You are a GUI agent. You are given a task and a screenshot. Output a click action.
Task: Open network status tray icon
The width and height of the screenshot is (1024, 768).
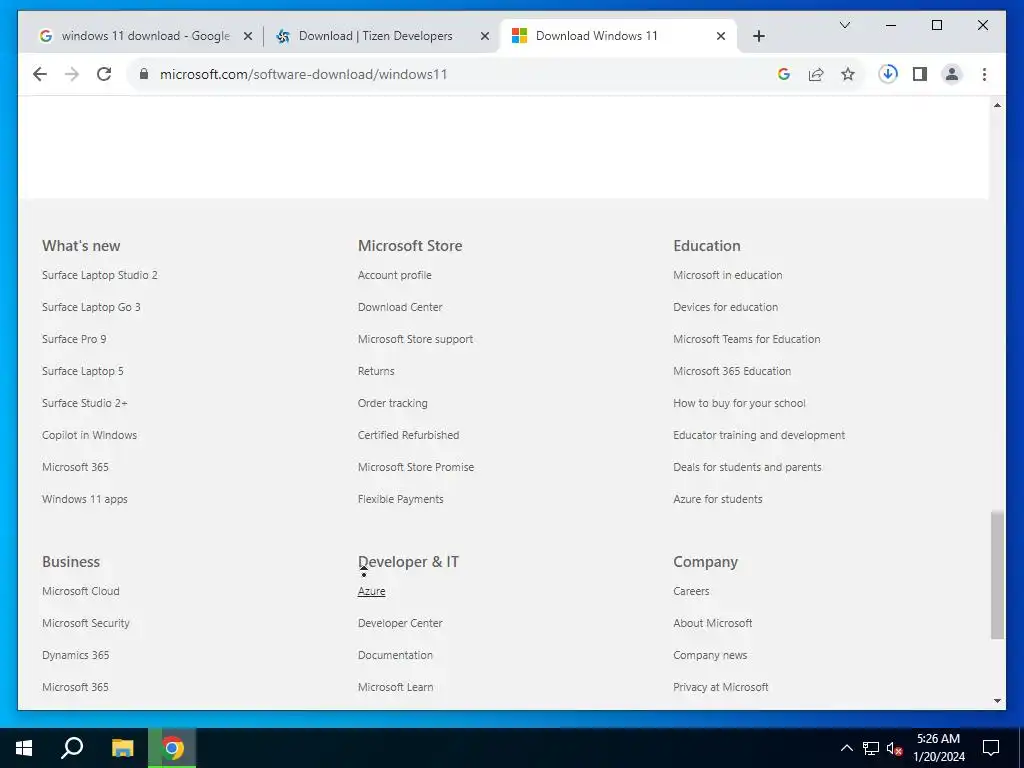(x=871, y=748)
